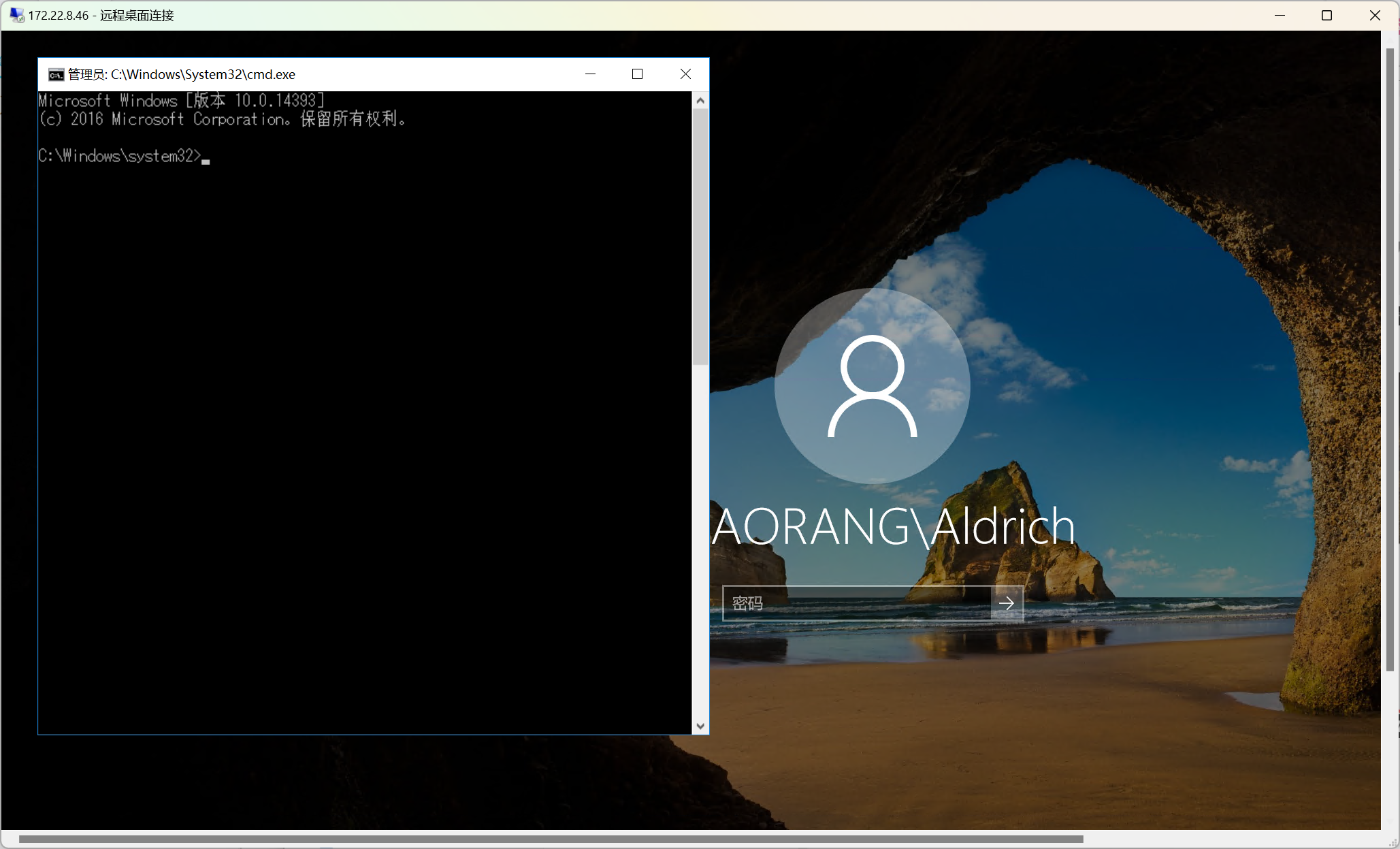The height and width of the screenshot is (849, 1400).
Task: Close the Remote Desktop connection window
Action: pos(1375,15)
